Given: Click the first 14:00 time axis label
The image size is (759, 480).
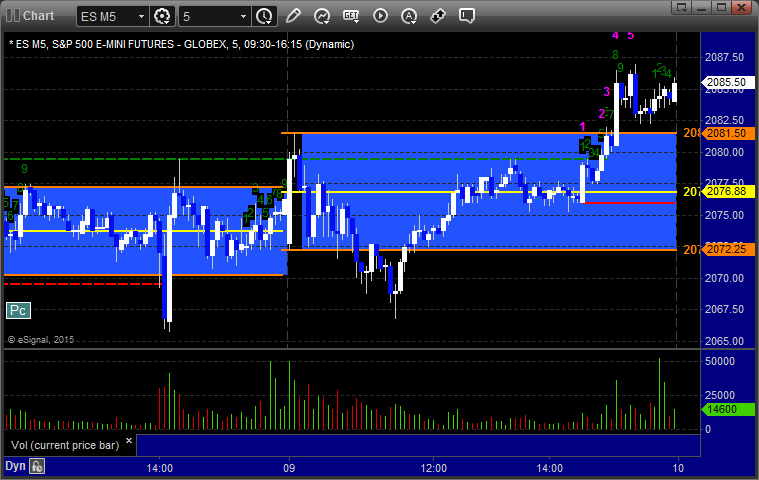Looking at the screenshot, I should coord(160,468).
